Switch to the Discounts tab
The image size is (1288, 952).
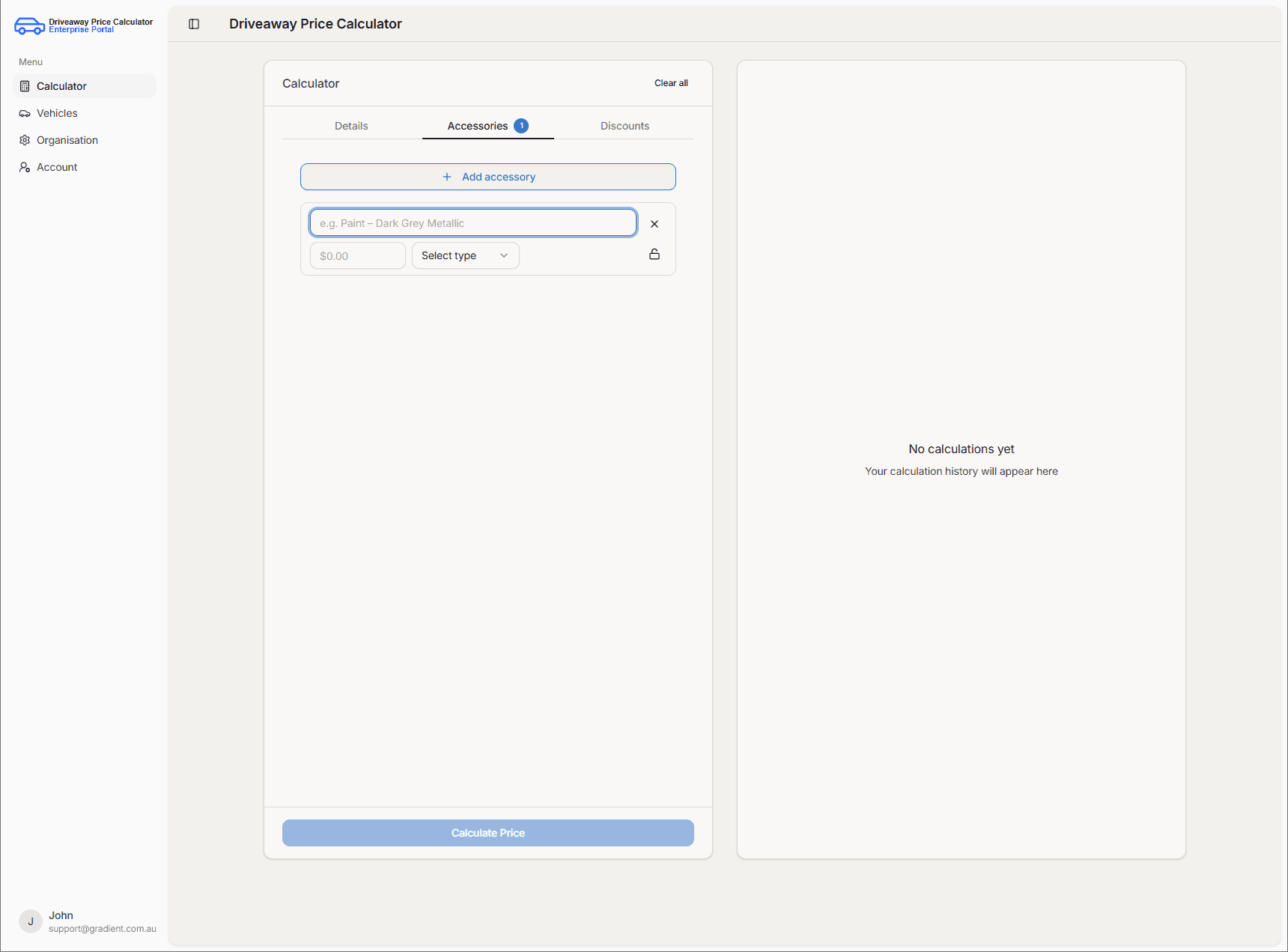click(625, 126)
